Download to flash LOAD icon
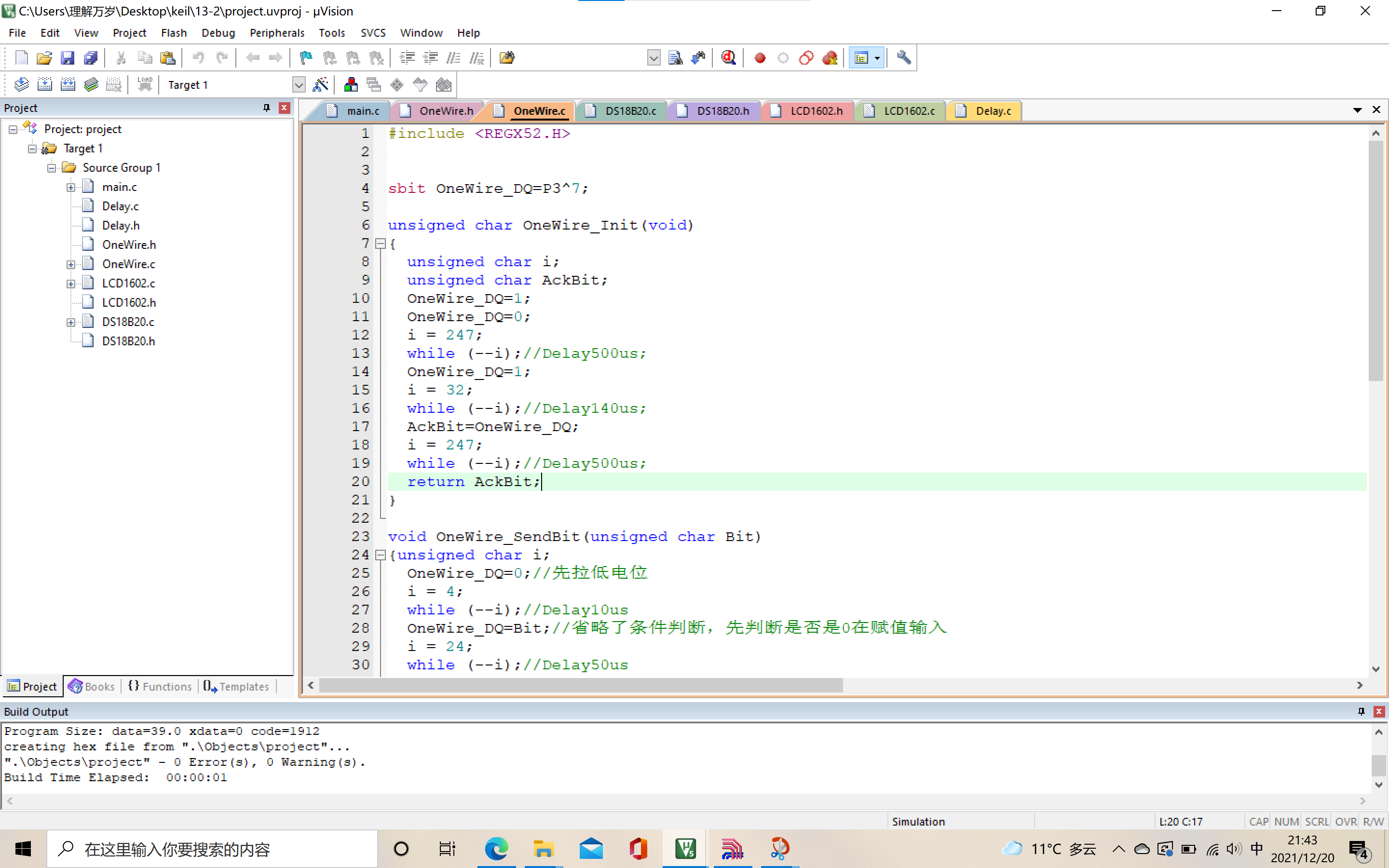The image size is (1389, 868). coord(145,84)
